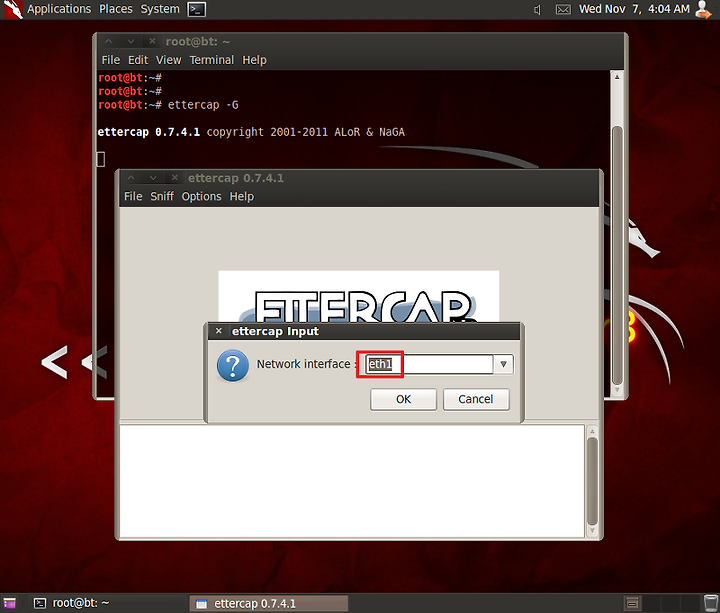
Task: Click the ettercap log text area
Action: click(352, 480)
